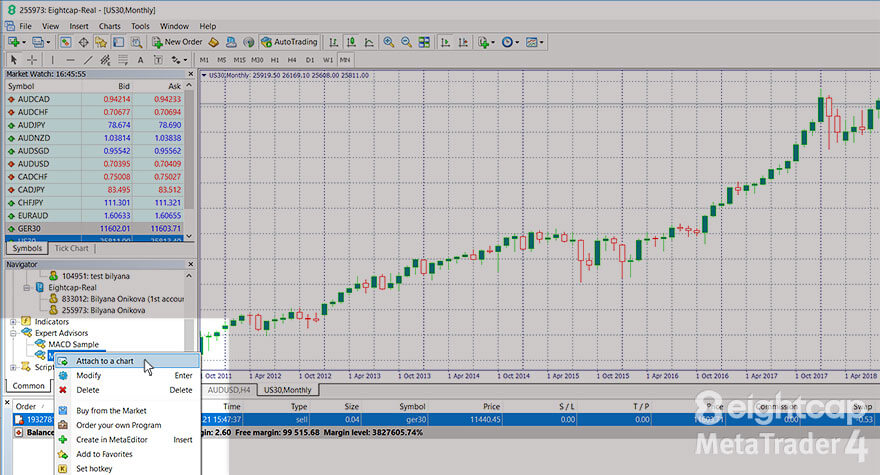Click the New Order button
This screenshot has width=880, height=475.
[177, 42]
